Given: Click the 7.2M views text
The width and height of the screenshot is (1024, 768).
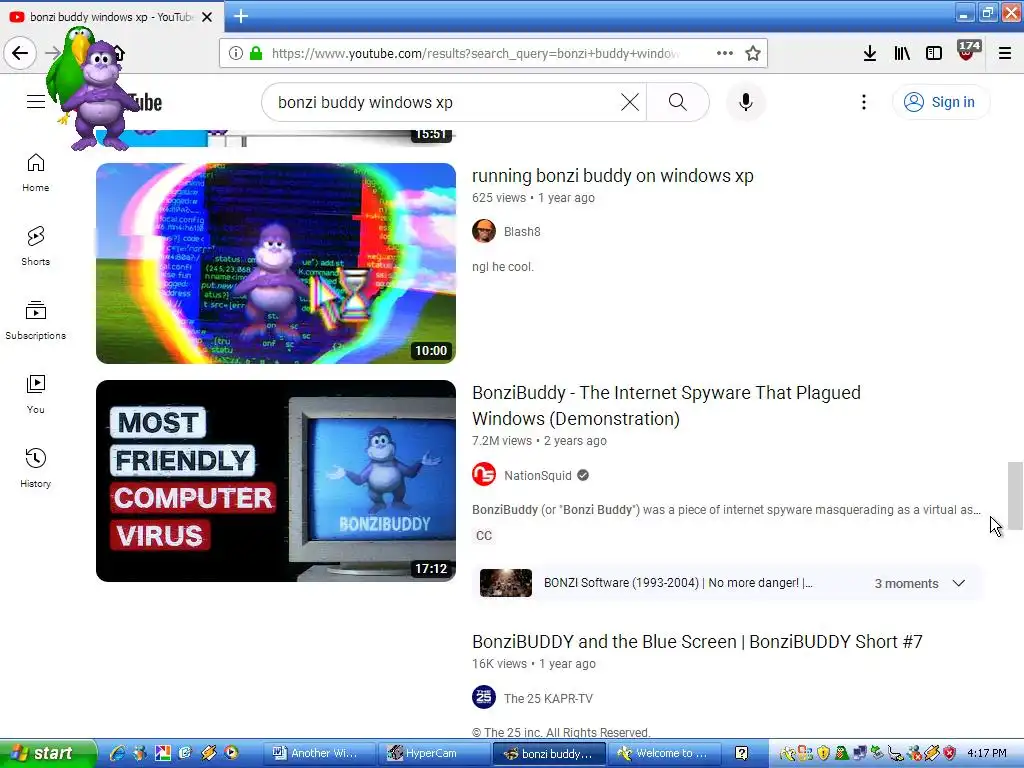Looking at the screenshot, I should click(502, 441).
